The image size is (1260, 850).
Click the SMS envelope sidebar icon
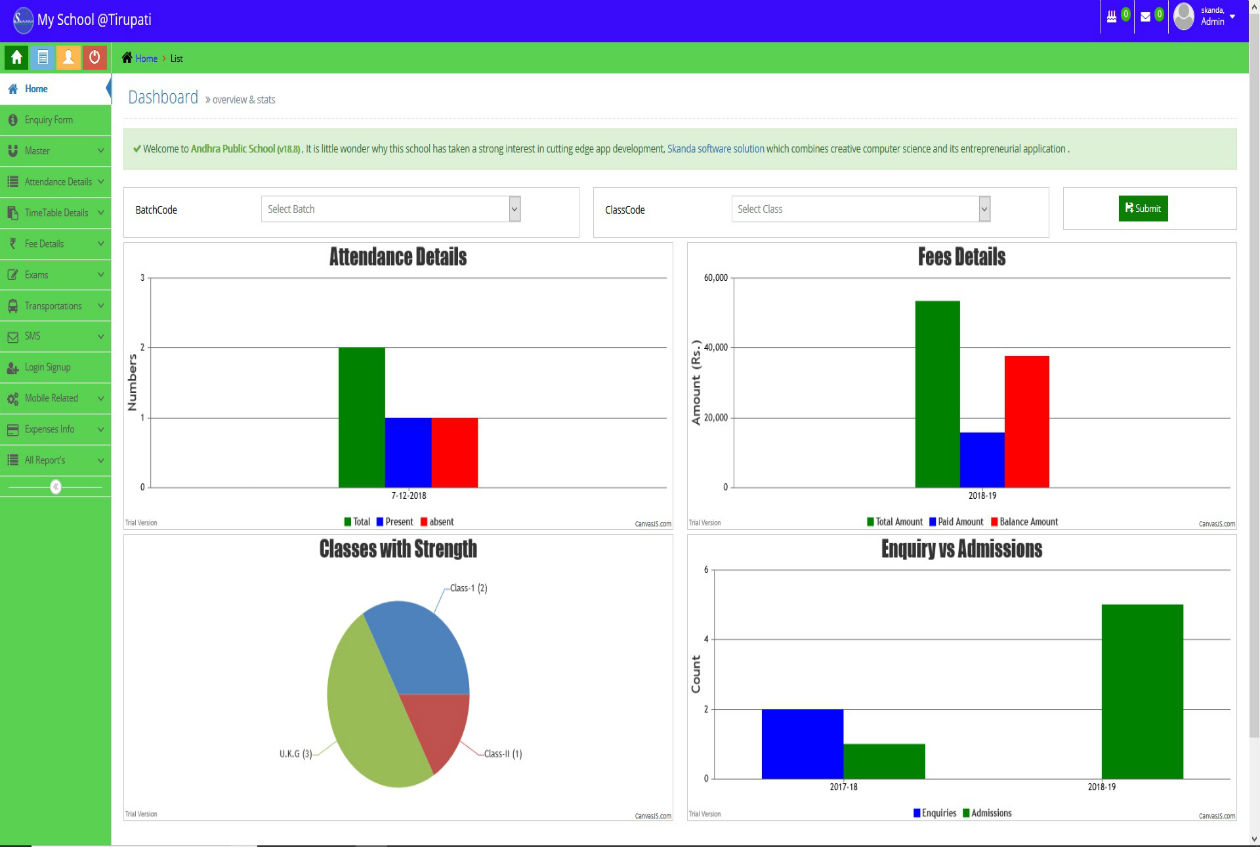(x=13, y=337)
